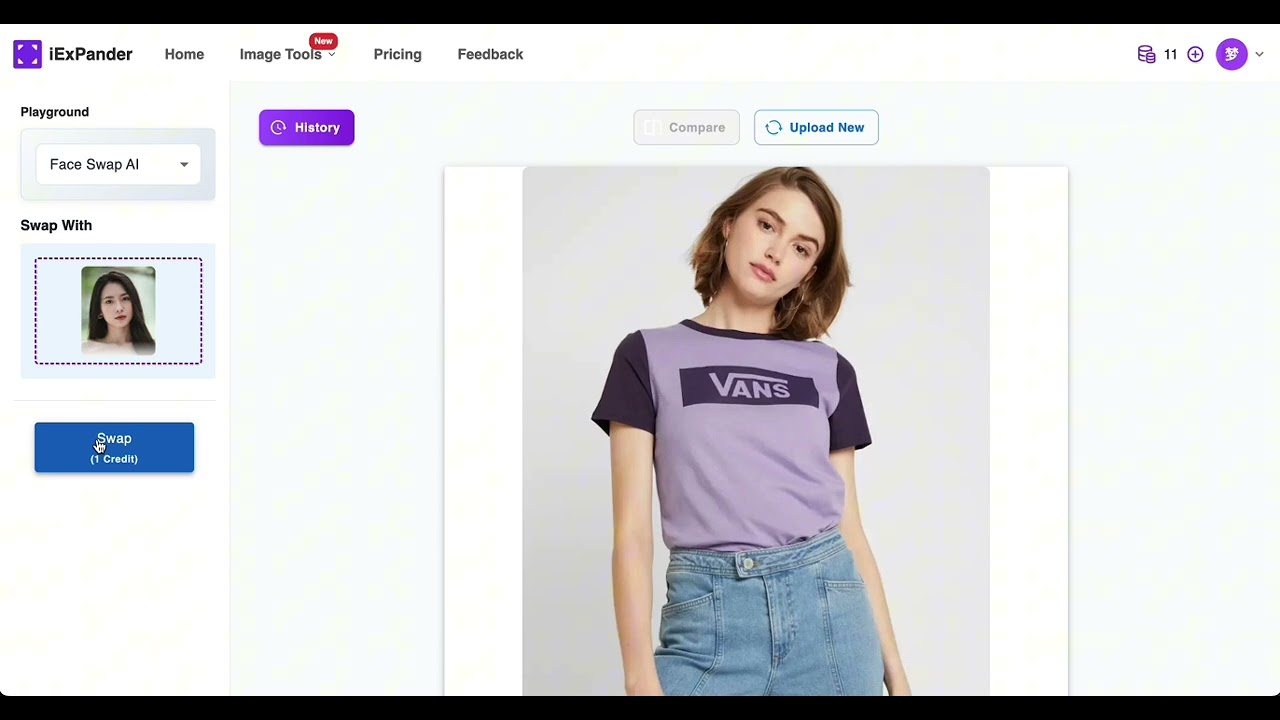Select the Swap With face thumbnail

[x=118, y=310]
